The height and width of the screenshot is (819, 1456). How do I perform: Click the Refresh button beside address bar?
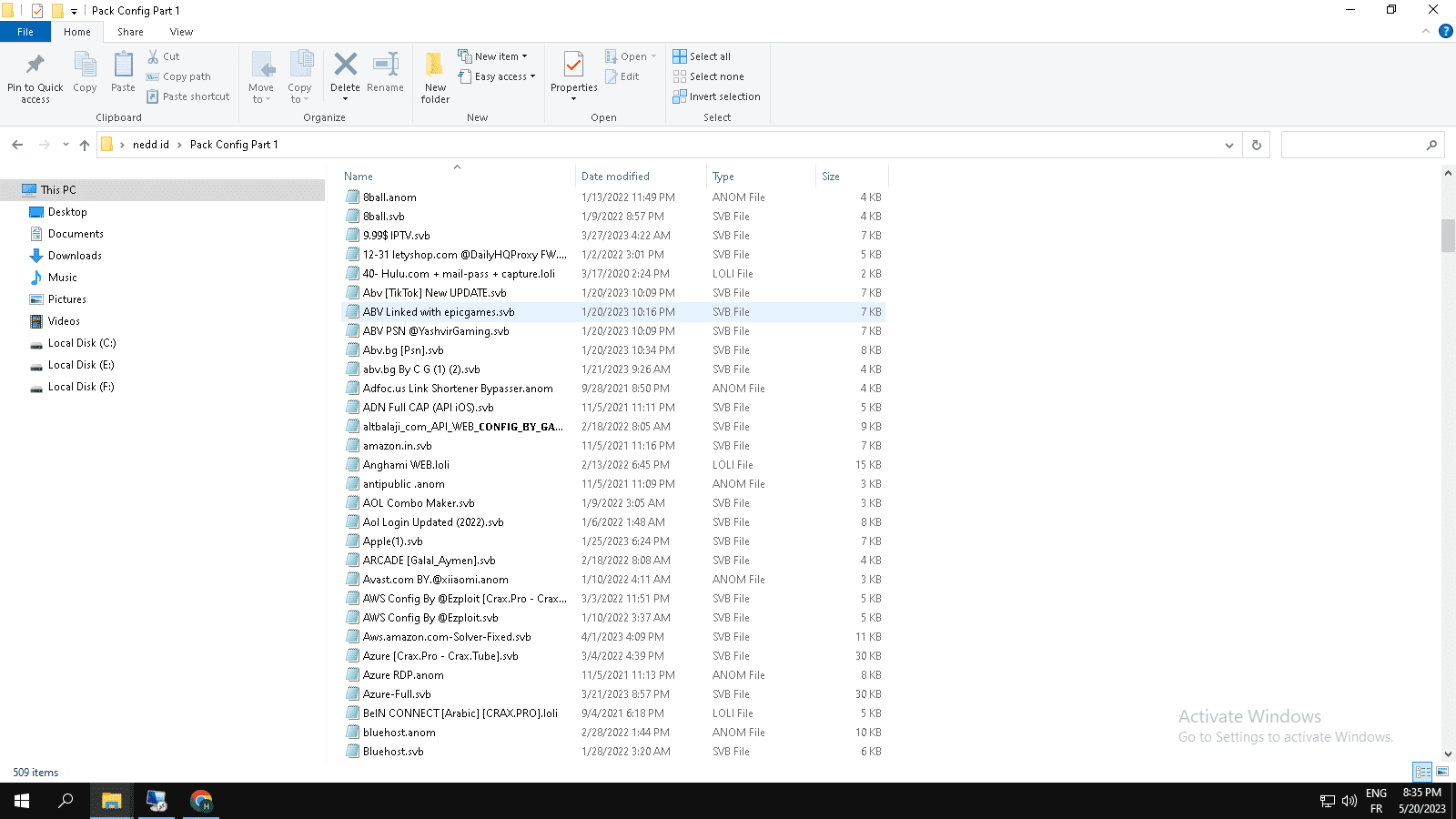tap(1257, 145)
